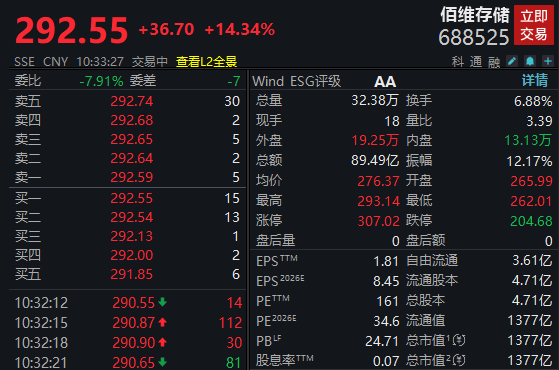Select the 卖四 price 292.68
This screenshot has height=370, width=559.
pyautogui.click(x=132, y=120)
